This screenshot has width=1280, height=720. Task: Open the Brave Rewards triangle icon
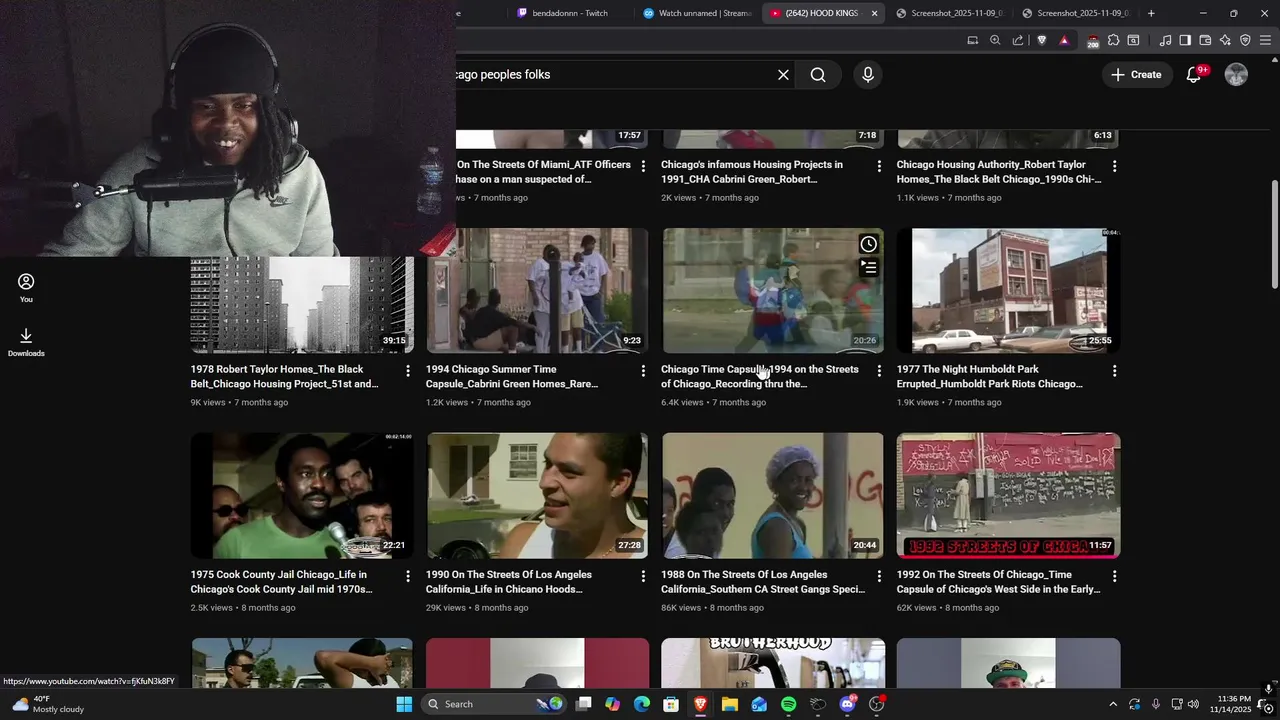(x=1064, y=40)
